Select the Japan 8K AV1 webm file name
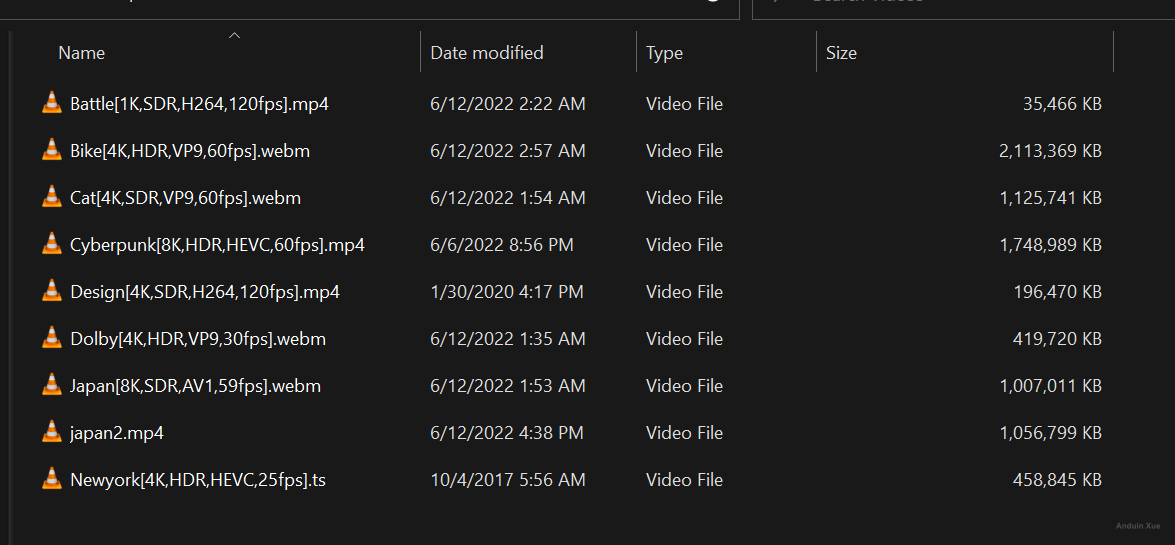Screen dimensions: 1175x545 [x=195, y=386]
